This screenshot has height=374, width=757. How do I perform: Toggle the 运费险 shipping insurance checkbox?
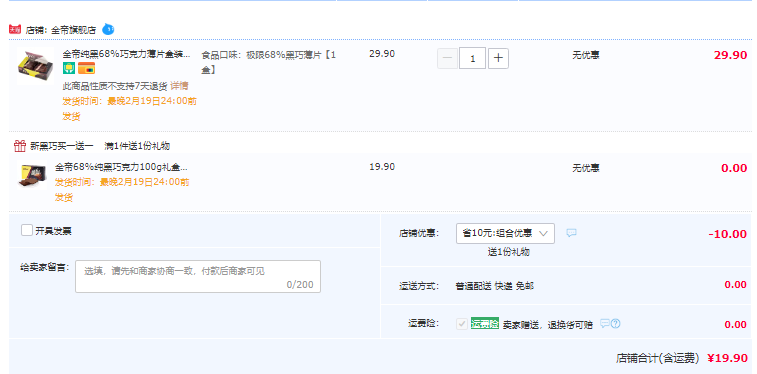tap(462, 324)
